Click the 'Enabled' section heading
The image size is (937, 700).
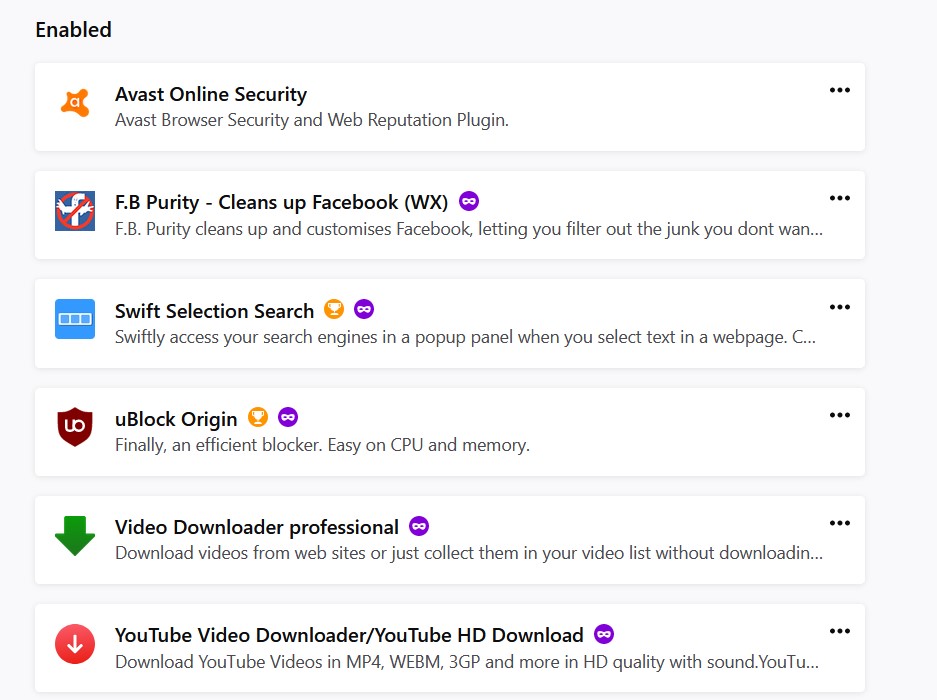(74, 30)
